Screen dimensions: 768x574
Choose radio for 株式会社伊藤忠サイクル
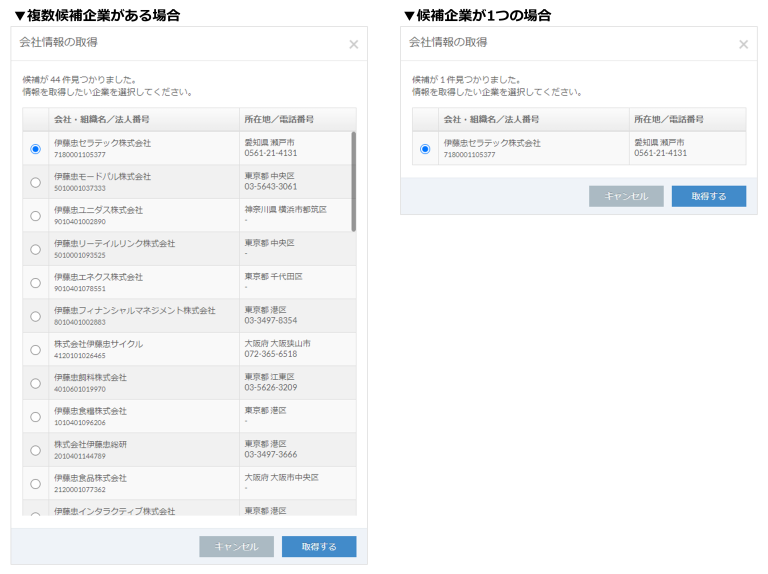pyautogui.click(x=35, y=350)
